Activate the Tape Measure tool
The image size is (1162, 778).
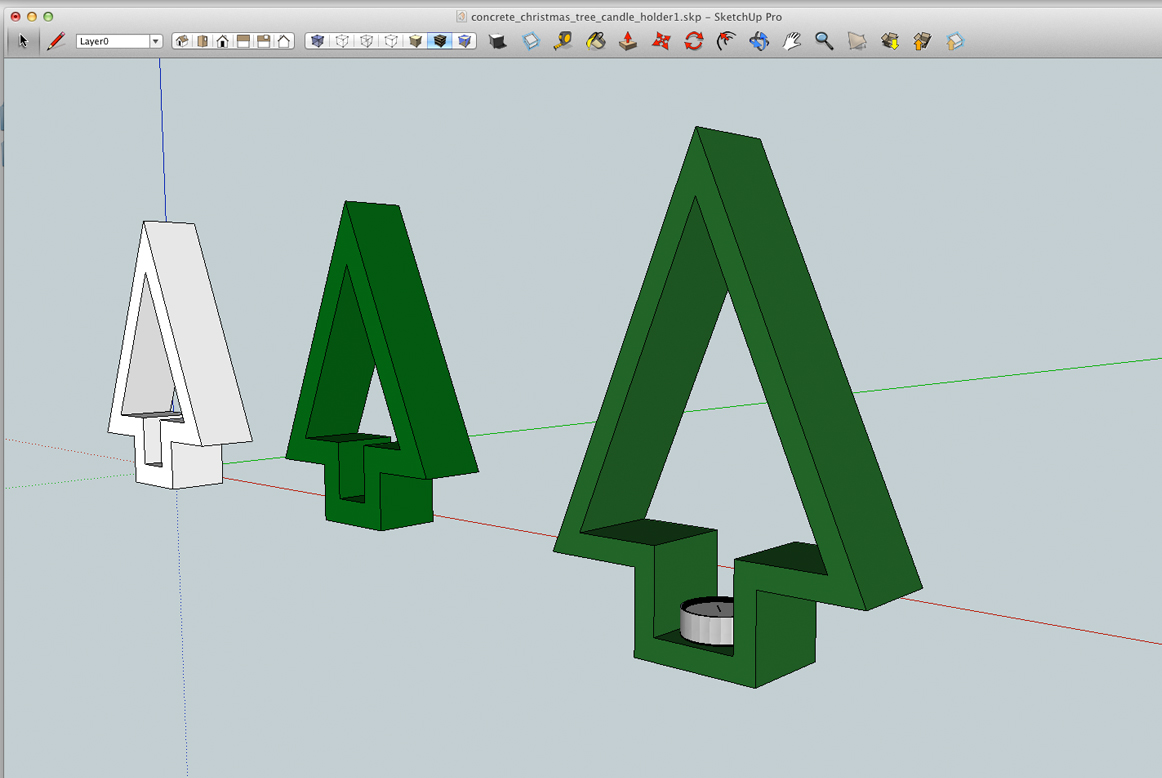pyautogui.click(x=563, y=41)
